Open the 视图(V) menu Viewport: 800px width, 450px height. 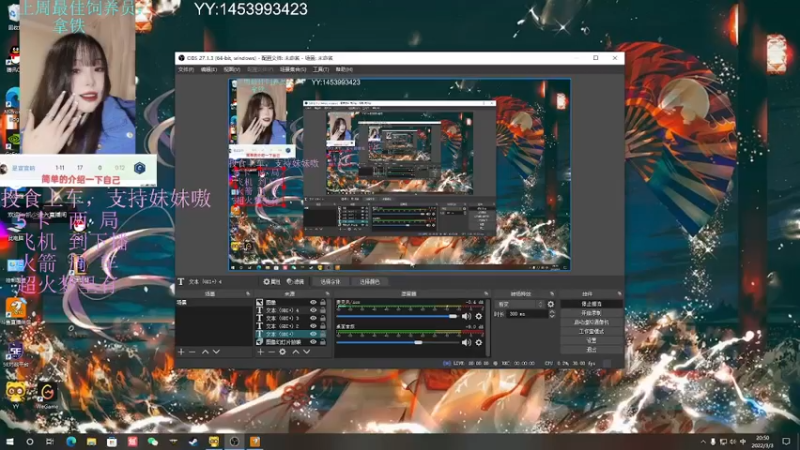[232, 69]
